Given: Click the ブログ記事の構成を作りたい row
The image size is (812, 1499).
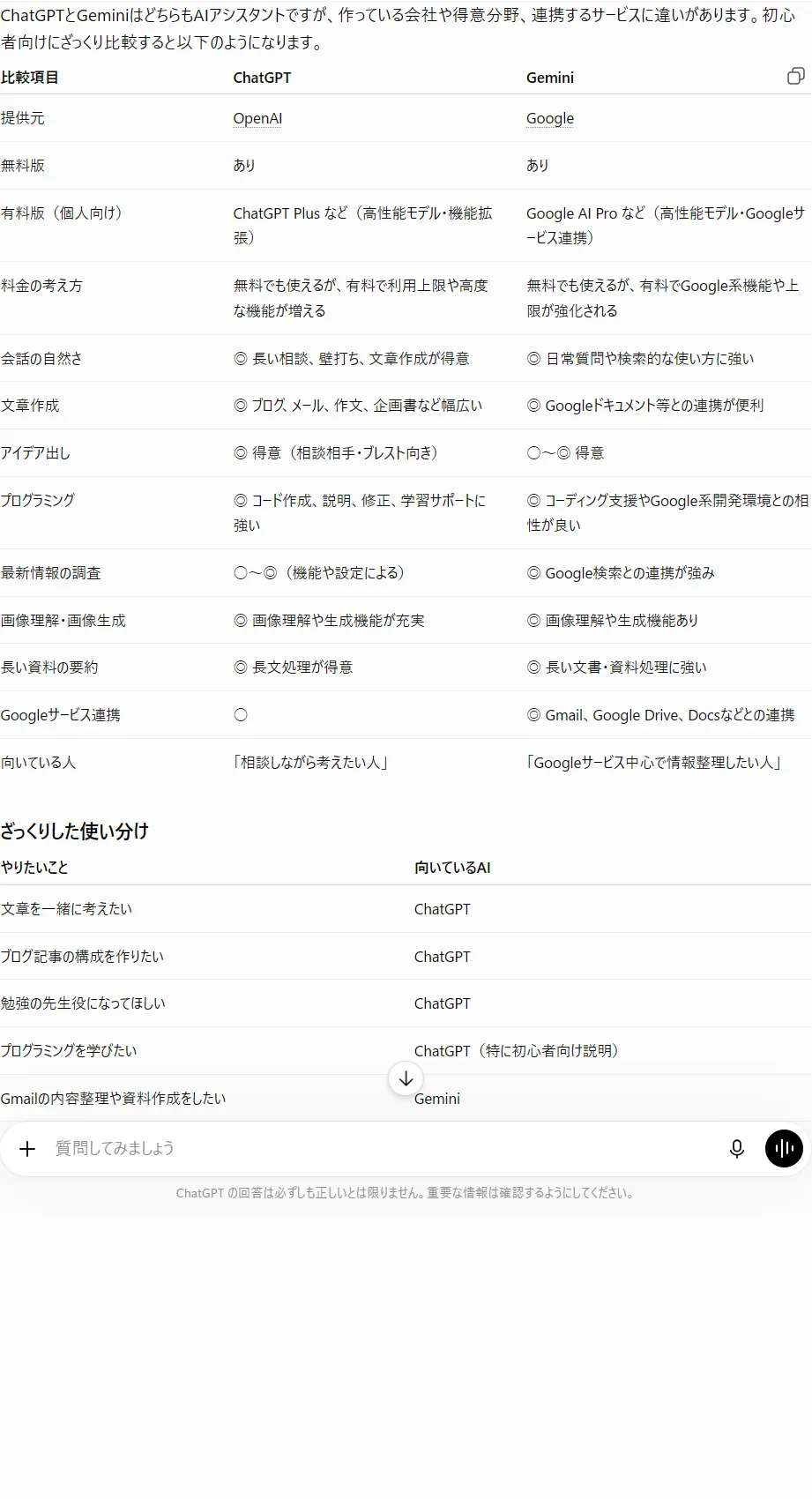Looking at the screenshot, I should [406, 957].
